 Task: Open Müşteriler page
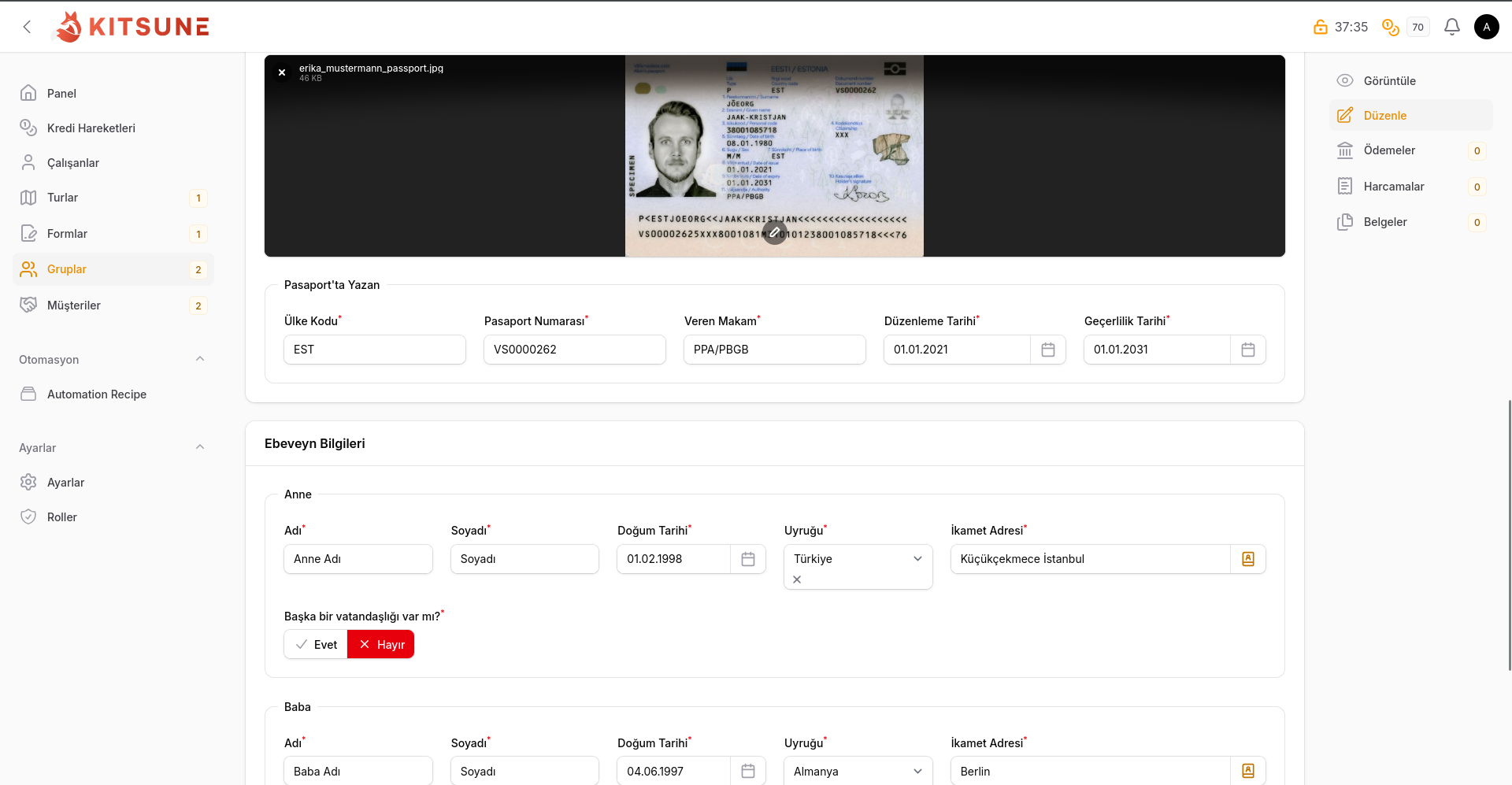(113, 305)
